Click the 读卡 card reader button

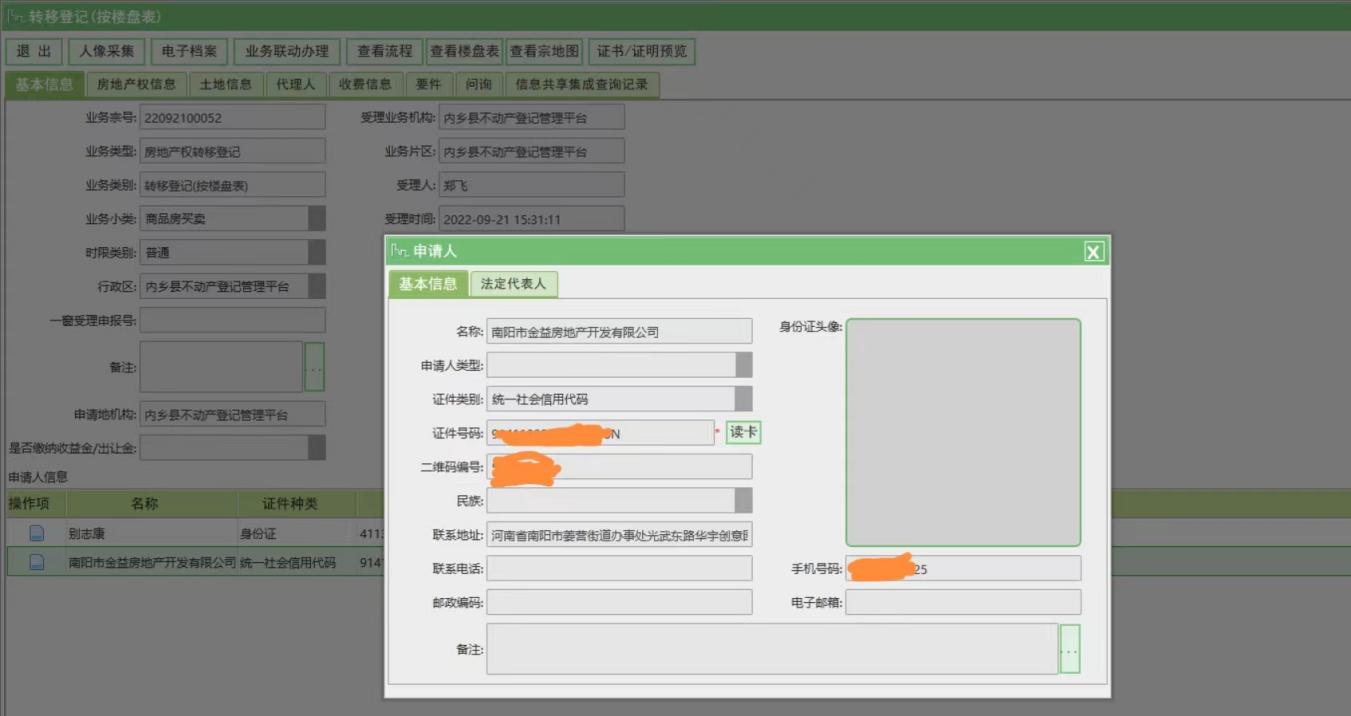point(743,433)
